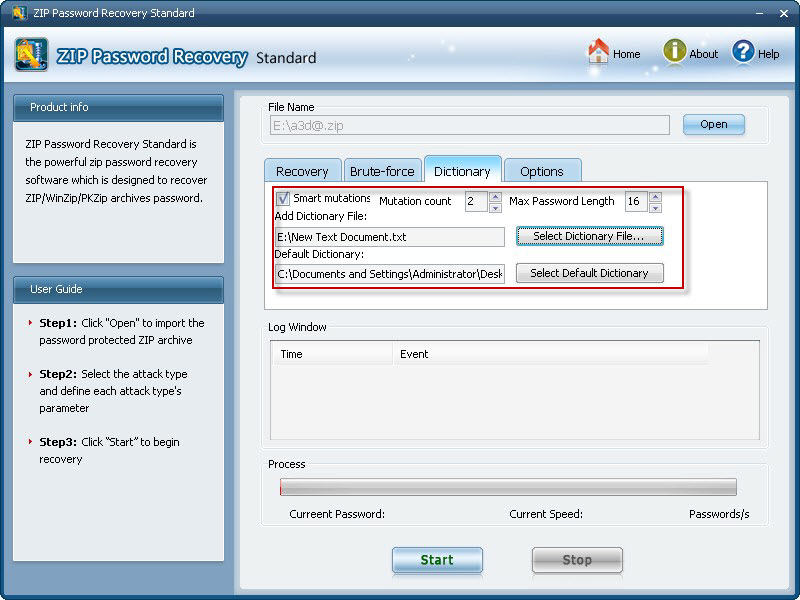Click the Product info panel header
The width and height of the screenshot is (800, 600).
[x=118, y=107]
